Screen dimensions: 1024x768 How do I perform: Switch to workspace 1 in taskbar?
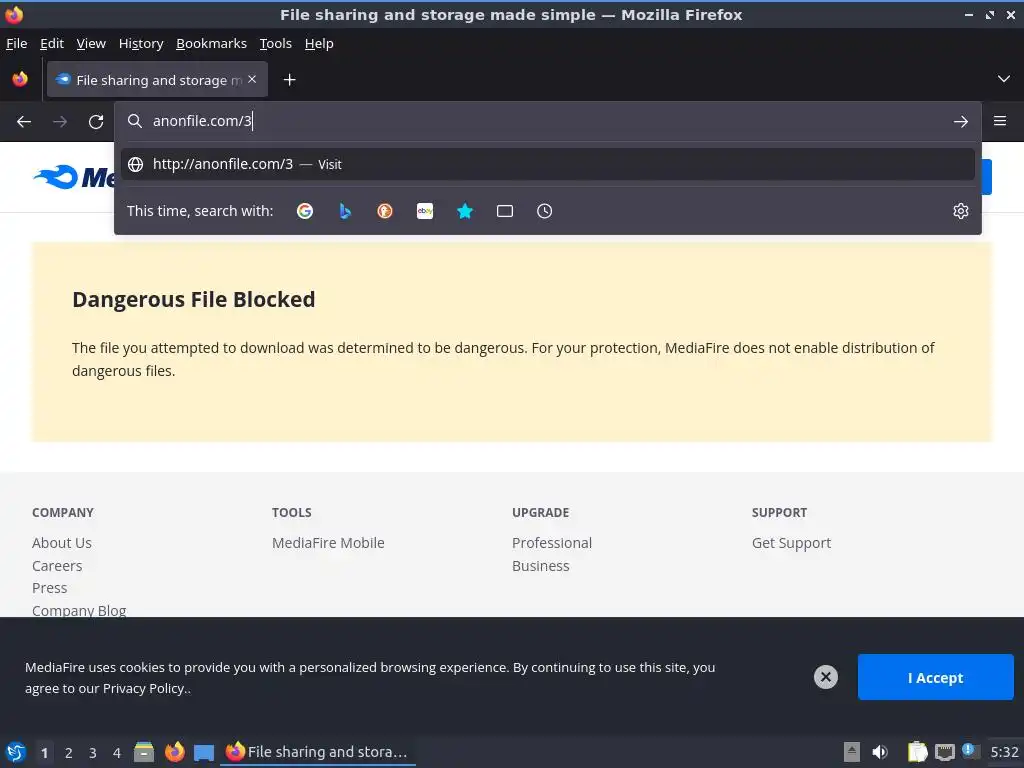(x=44, y=753)
